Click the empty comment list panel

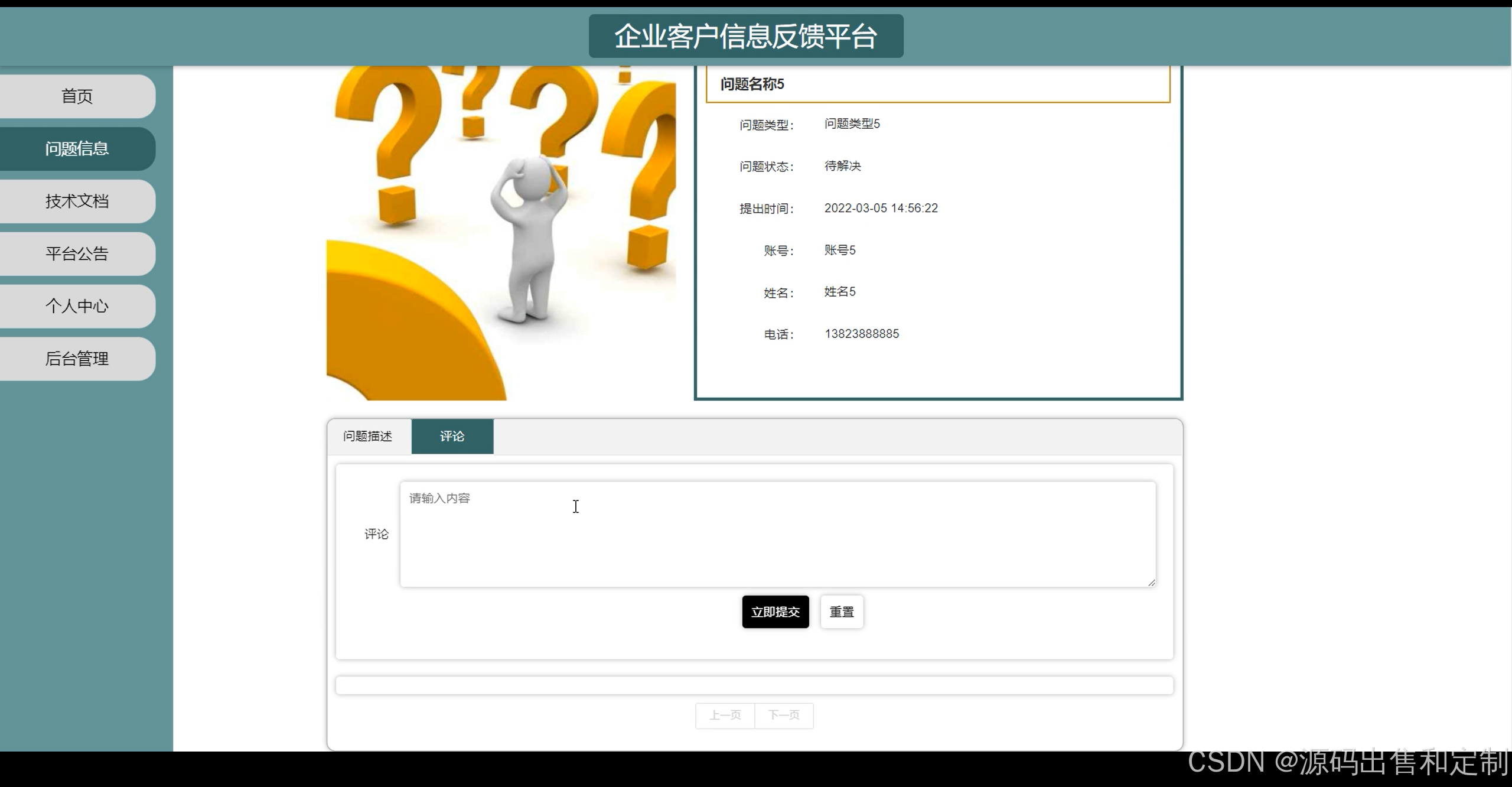pos(754,685)
